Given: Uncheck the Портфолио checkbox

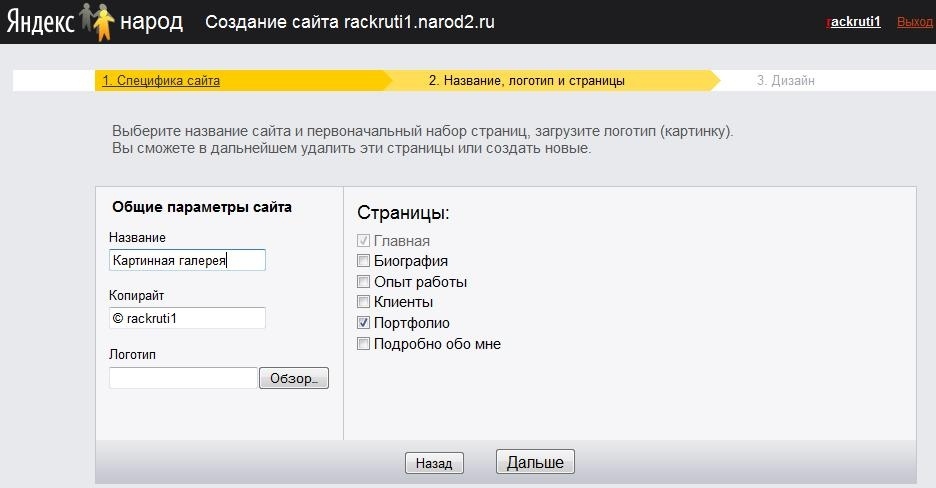Looking at the screenshot, I should click(x=363, y=322).
